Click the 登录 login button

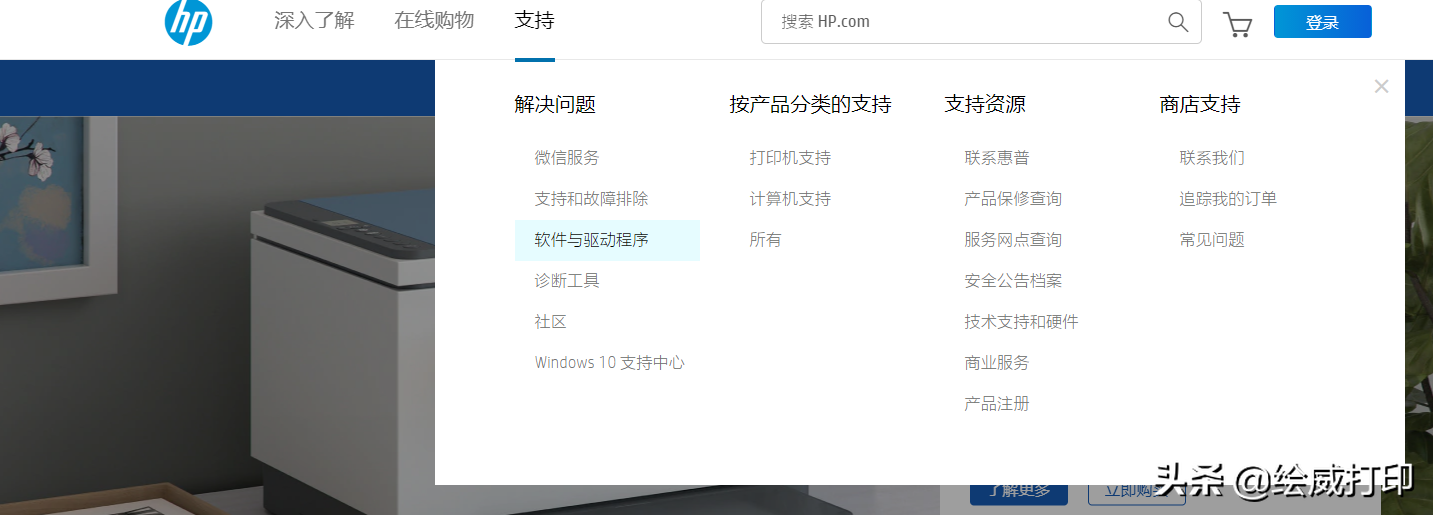[1322, 22]
